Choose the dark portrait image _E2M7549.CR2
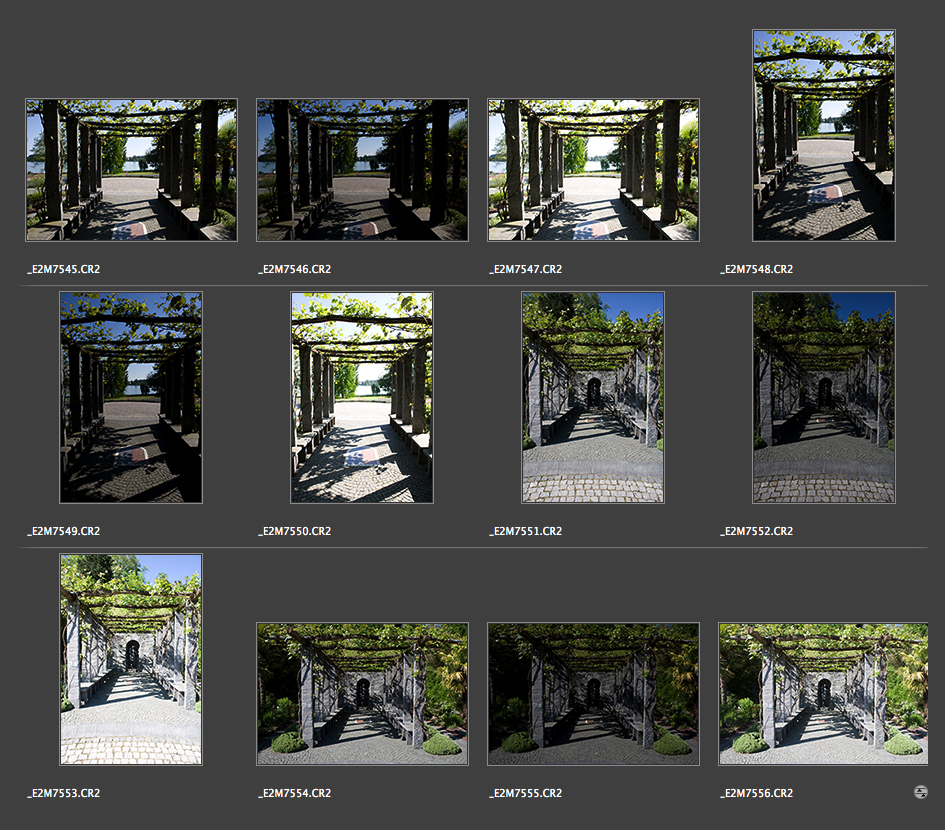The width and height of the screenshot is (945, 830). coord(131,397)
